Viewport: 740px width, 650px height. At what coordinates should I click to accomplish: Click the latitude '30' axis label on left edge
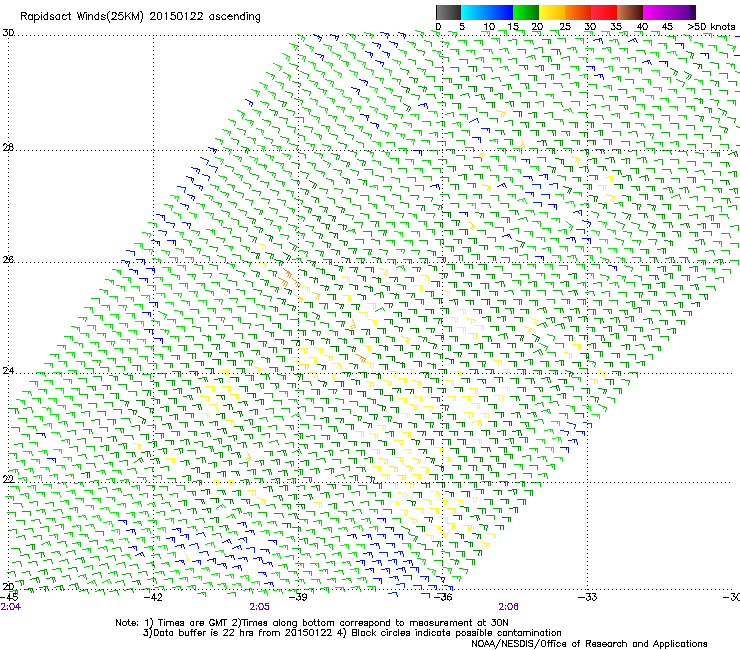coord(8,33)
